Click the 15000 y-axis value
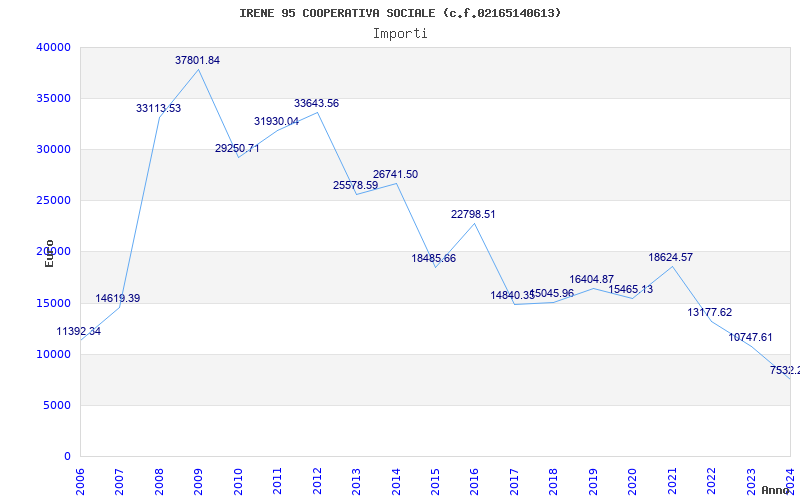The width and height of the screenshot is (800, 500). (54, 304)
